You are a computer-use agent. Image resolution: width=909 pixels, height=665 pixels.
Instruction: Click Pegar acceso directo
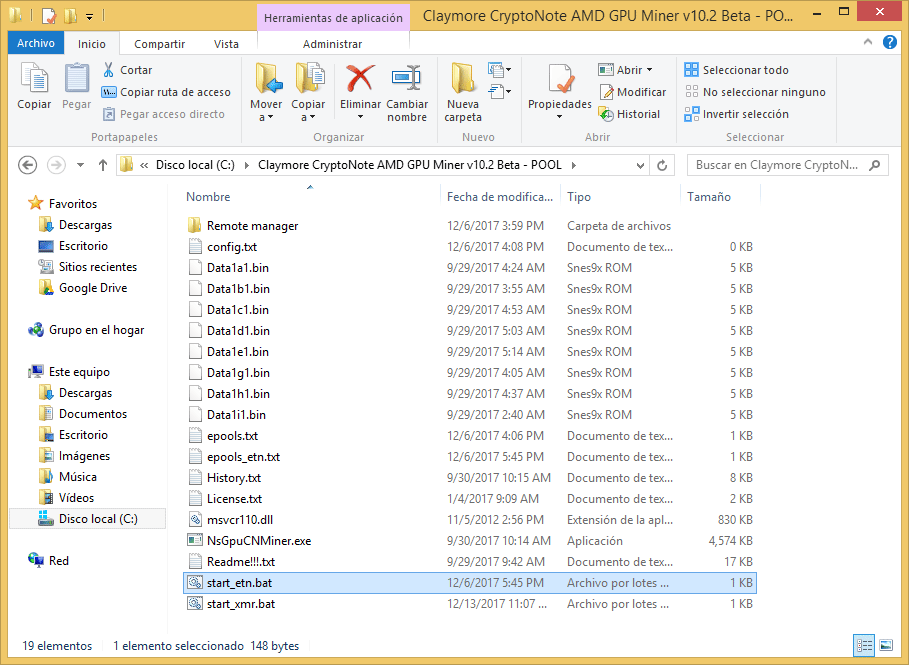click(163, 114)
